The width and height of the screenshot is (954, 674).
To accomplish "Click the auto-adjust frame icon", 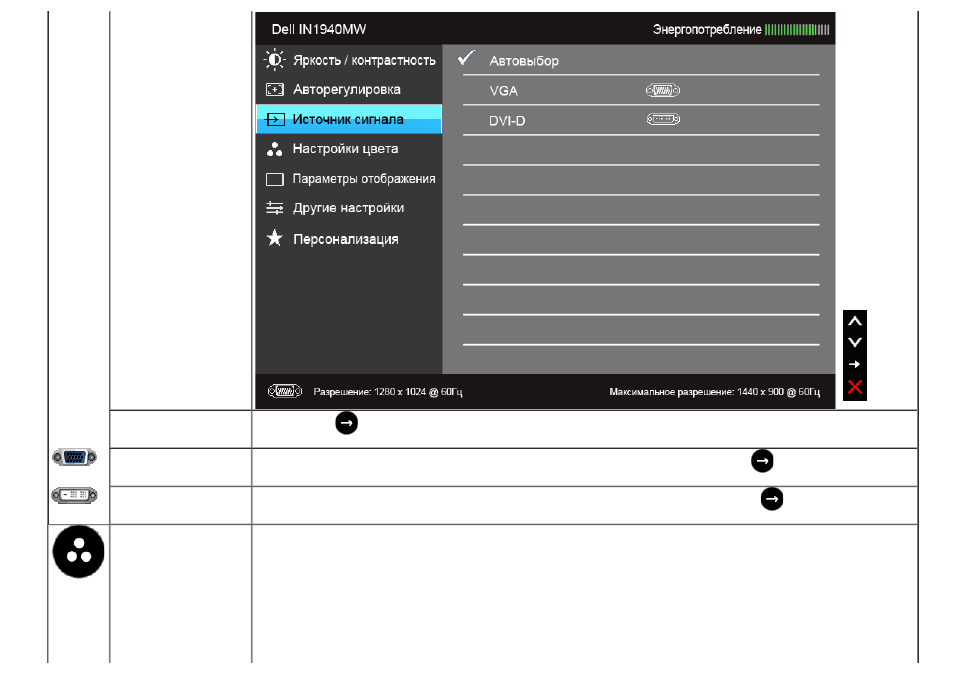I will click(275, 90).
